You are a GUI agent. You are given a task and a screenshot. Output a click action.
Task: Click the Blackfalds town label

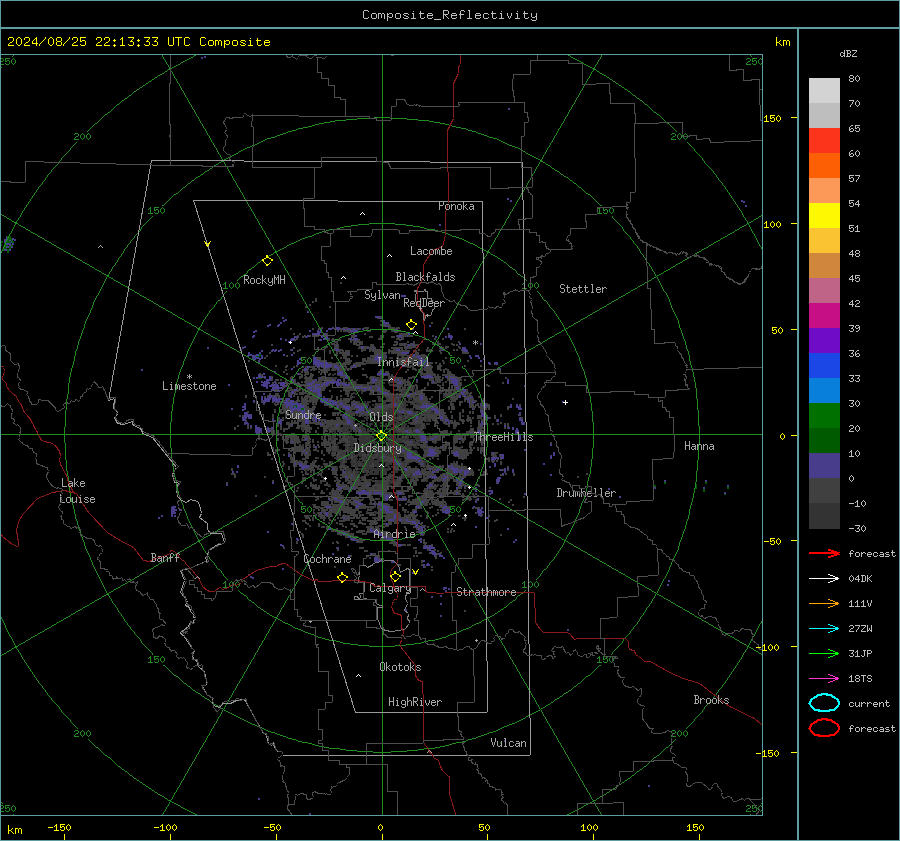tap(425, 277)
